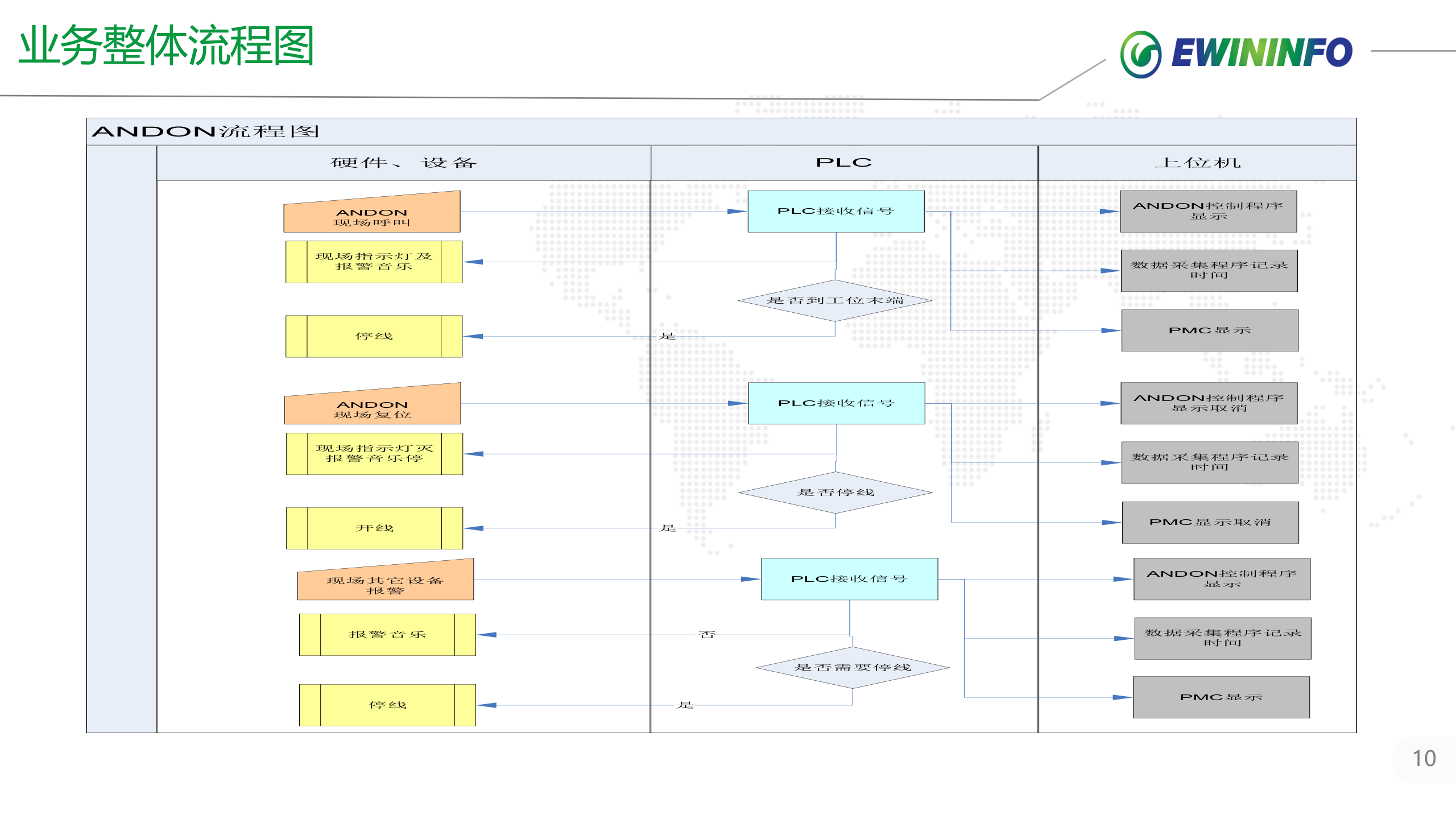This screenshot has width=1456, height=819.
Task: Click the EWININFO logo icon
Action: click(1140, 54)
